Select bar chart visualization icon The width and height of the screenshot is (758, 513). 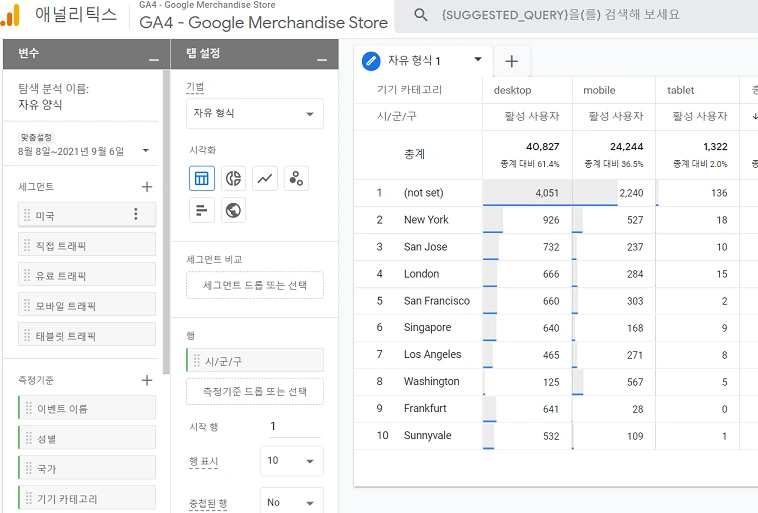pyautogui.click(x=202, y=210)
